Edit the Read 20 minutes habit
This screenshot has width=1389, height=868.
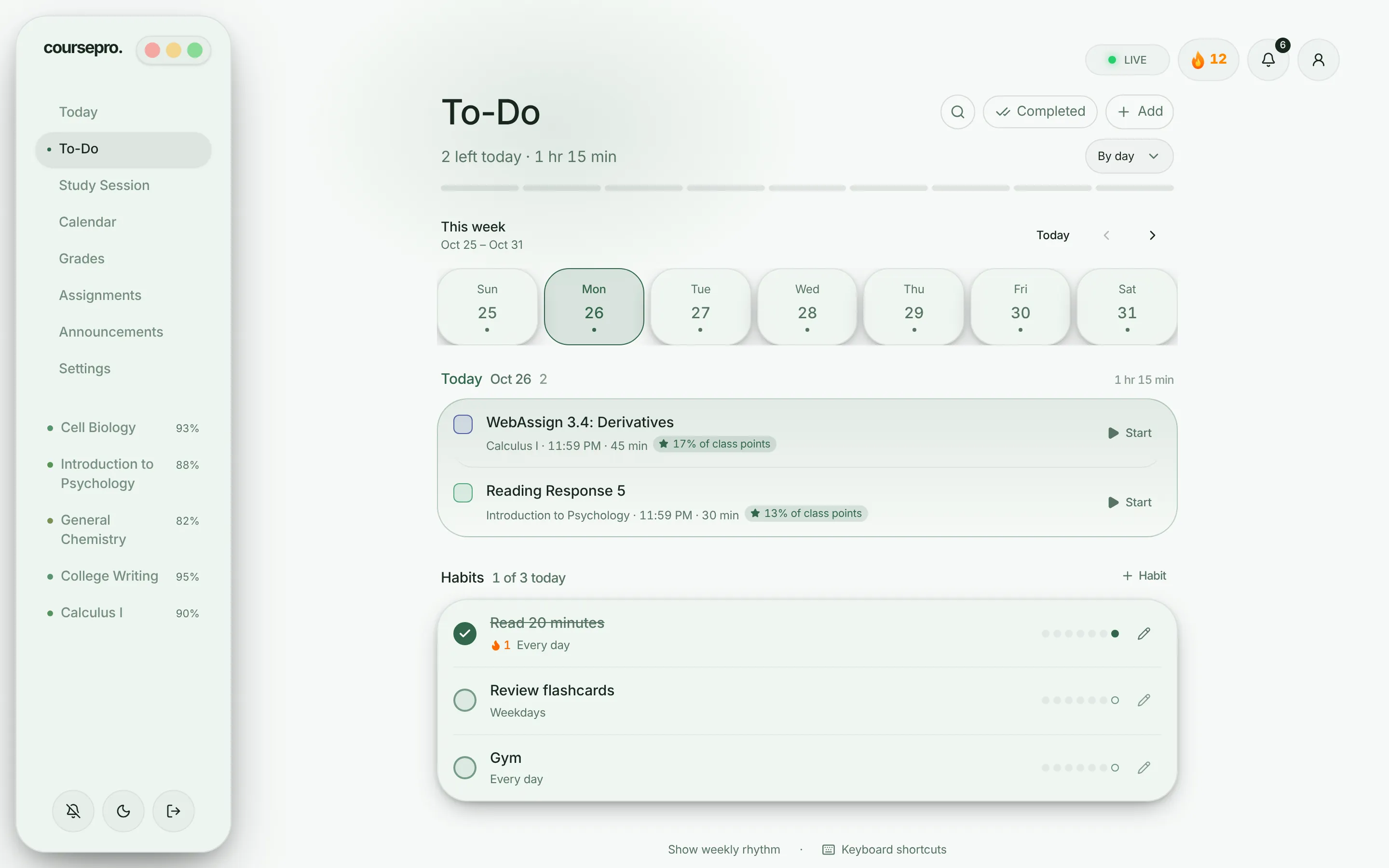[x=1144, y=633]
